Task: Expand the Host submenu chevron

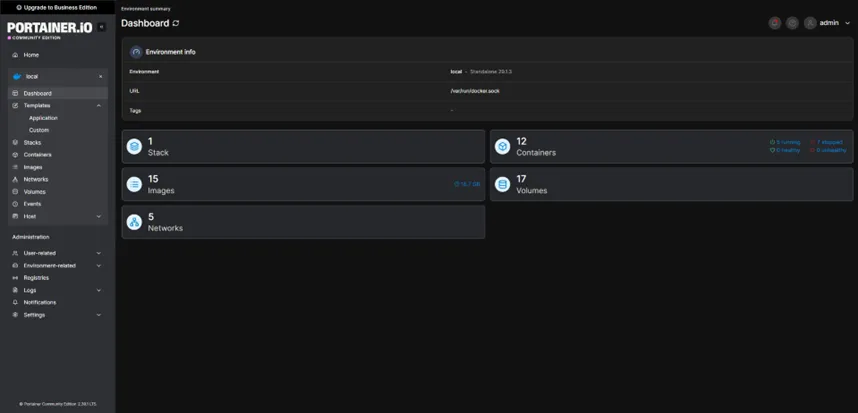Action: (98, 217)
